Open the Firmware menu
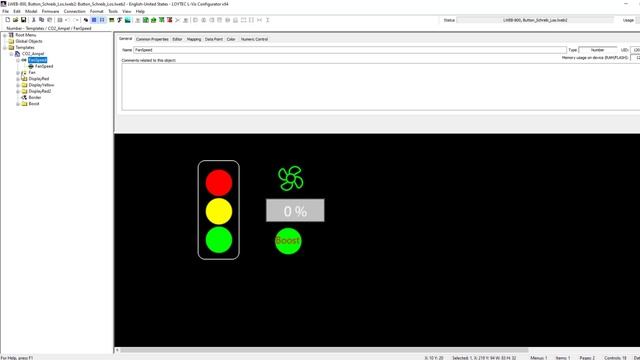640x360 pixels. pyautogui.click(x=50, y=11)
